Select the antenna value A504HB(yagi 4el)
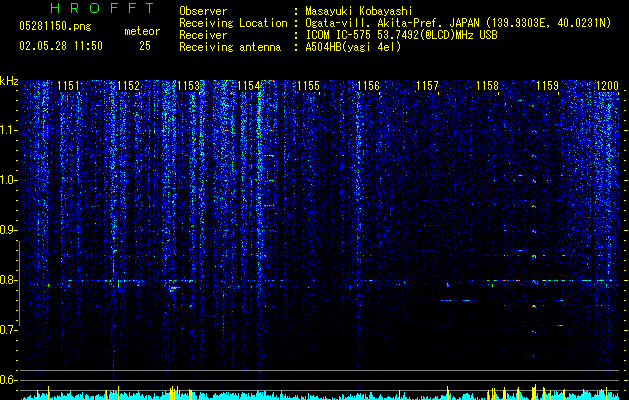629x400 pixels. (353, 47)
